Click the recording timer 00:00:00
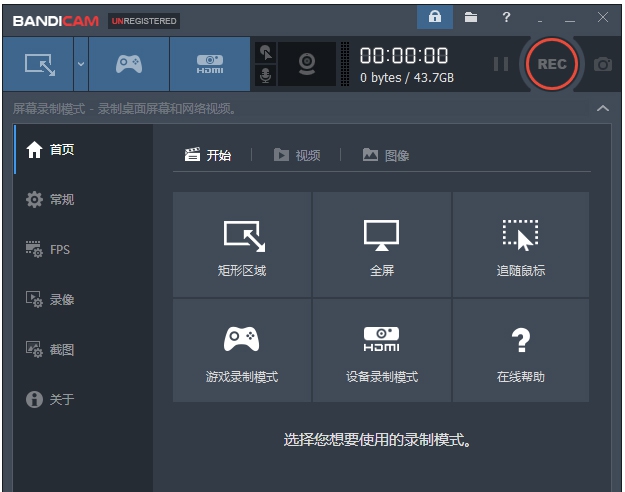This screenshot has height=492, width=625. (404, 55)
